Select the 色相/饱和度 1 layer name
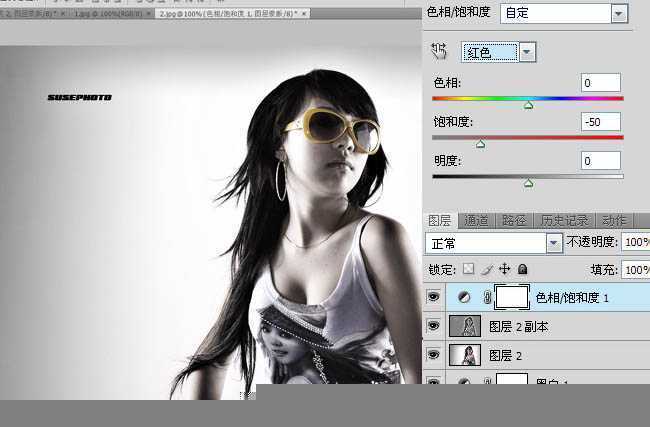This screenshot has width=650, height=427. (572, 298)
